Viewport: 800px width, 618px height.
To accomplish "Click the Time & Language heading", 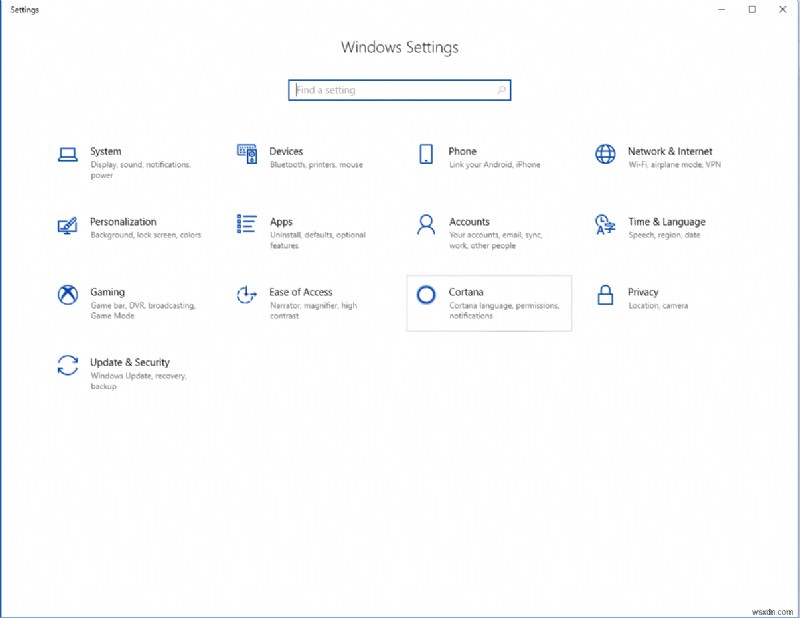I will pyautogui.click(x=667, y=222).
